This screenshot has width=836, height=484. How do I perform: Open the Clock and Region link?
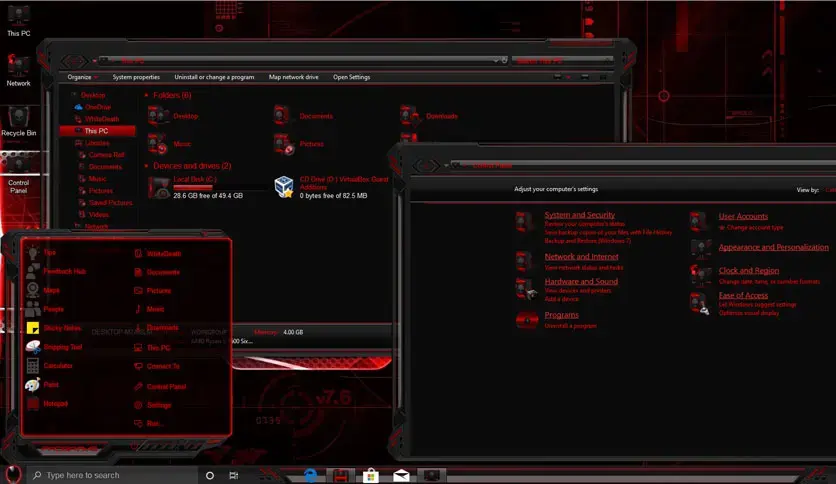coord(749,271)
